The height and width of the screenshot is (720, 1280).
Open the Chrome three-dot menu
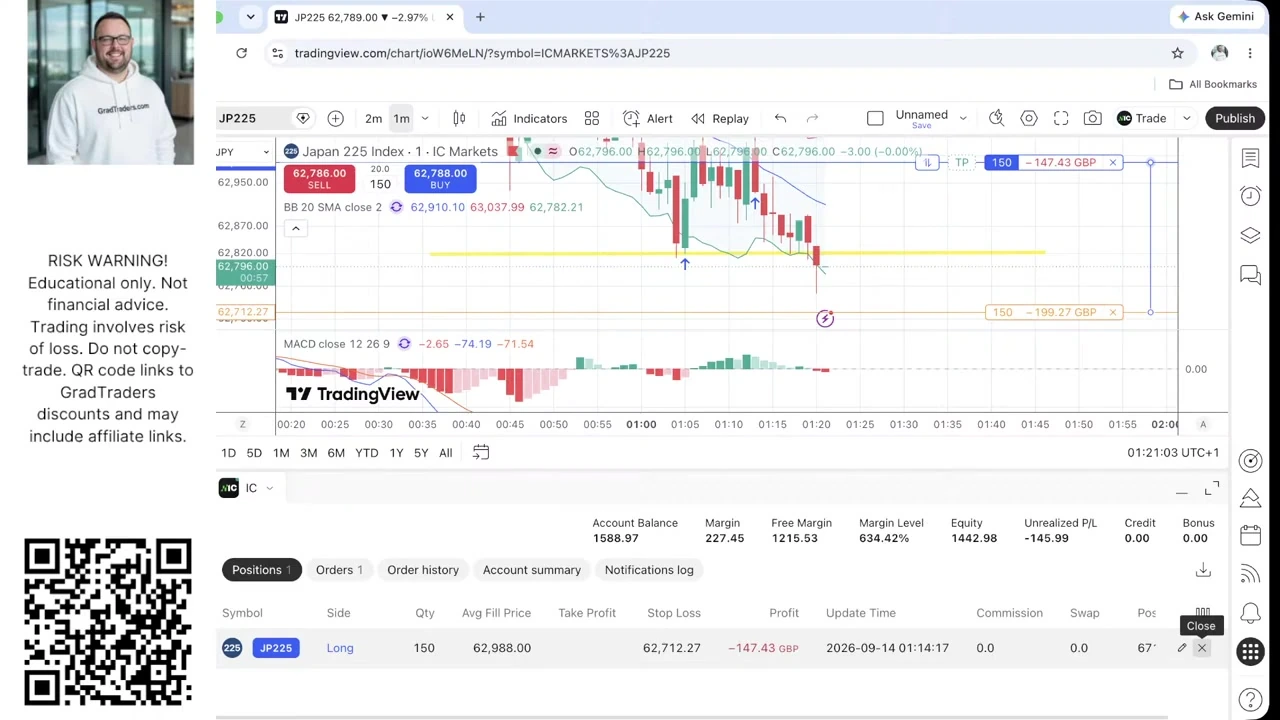(x=1249, y=53)
